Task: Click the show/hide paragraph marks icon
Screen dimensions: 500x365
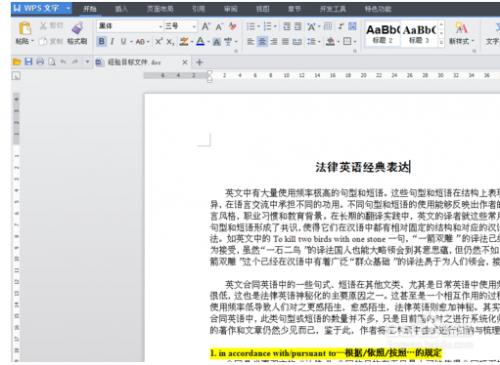Action: [340, 26]
